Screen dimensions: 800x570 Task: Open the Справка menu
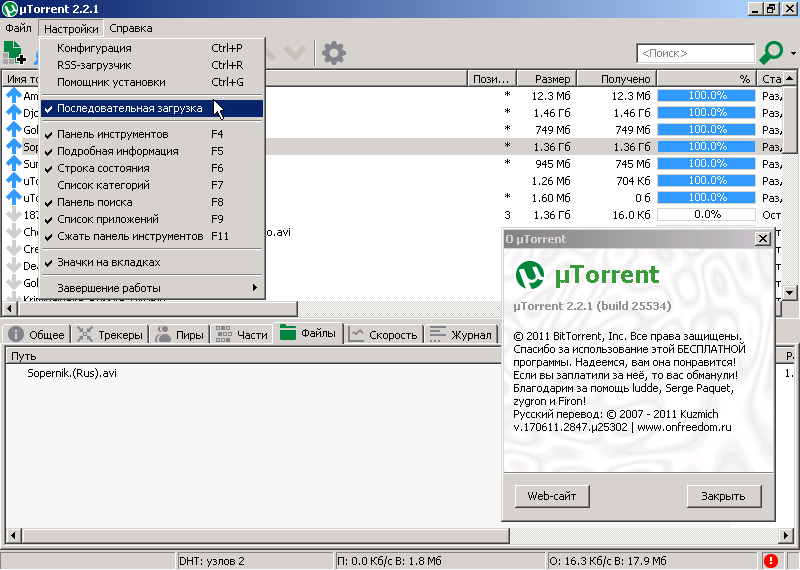(x=131, y=29)
